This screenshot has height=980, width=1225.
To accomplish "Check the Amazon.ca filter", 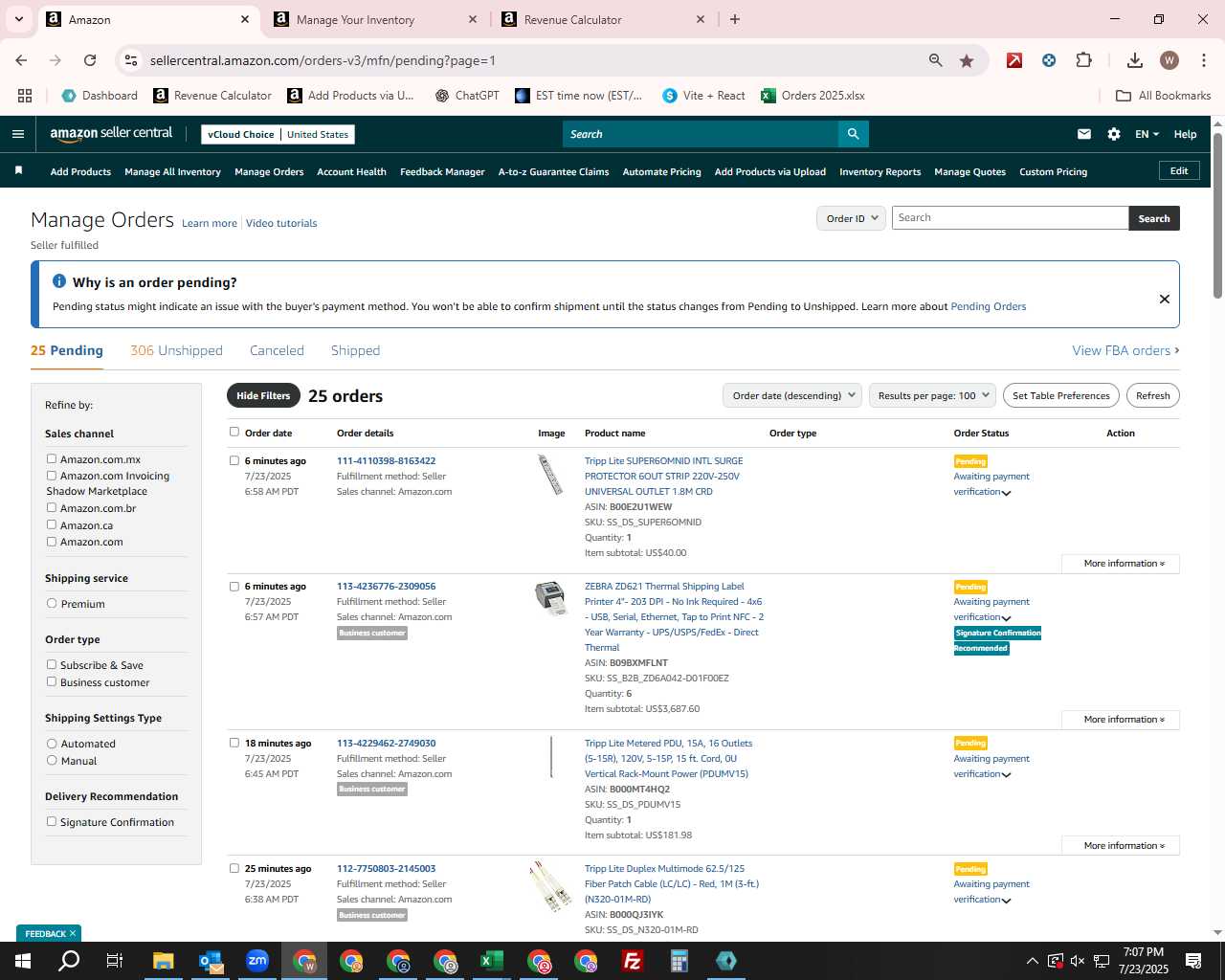I will pos(52,524).
